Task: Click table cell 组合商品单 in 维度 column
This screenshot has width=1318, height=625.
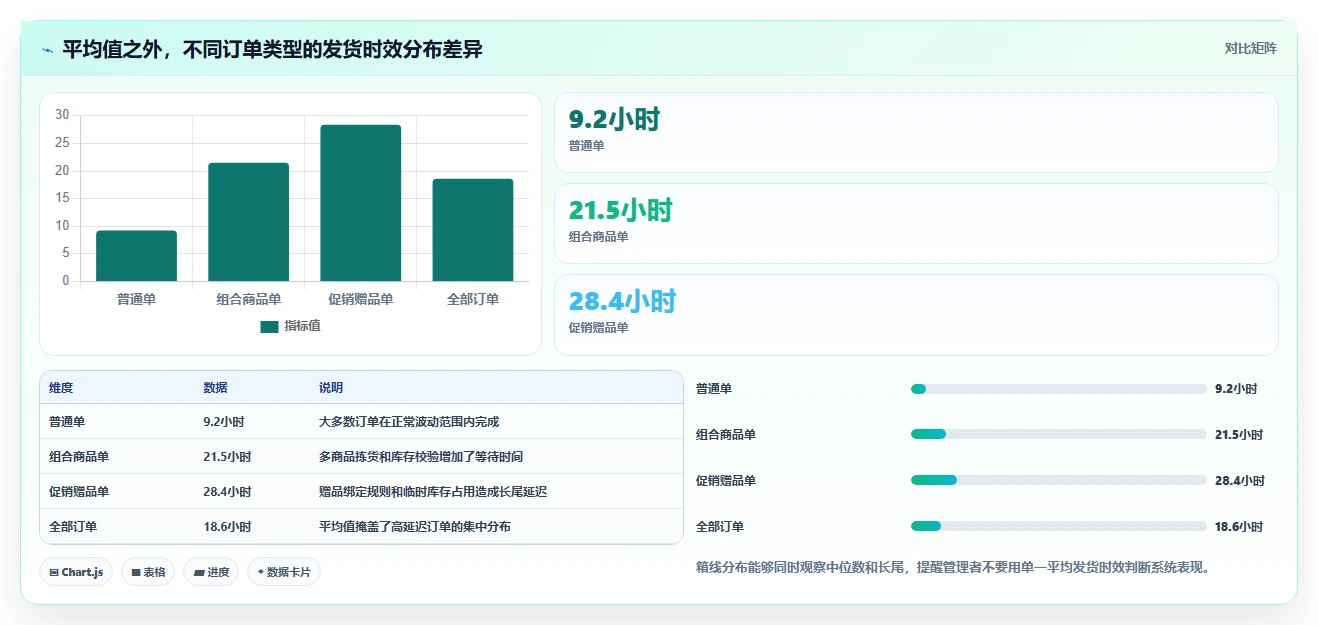Action: tap(79, 457)
